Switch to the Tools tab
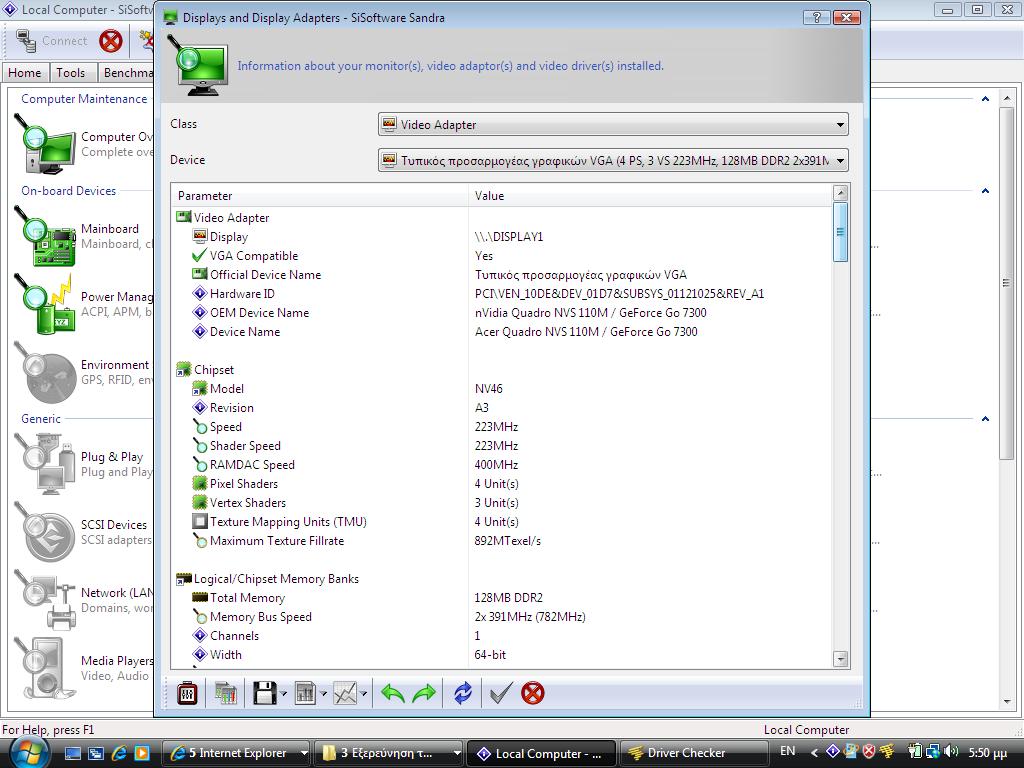 (71, 73)
